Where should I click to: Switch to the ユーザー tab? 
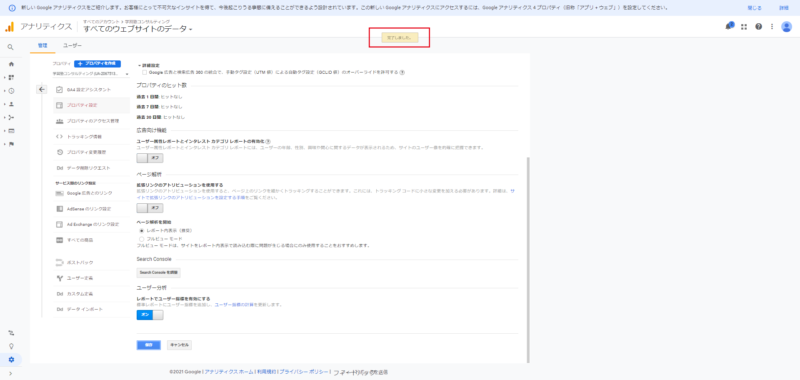point(72,45)
